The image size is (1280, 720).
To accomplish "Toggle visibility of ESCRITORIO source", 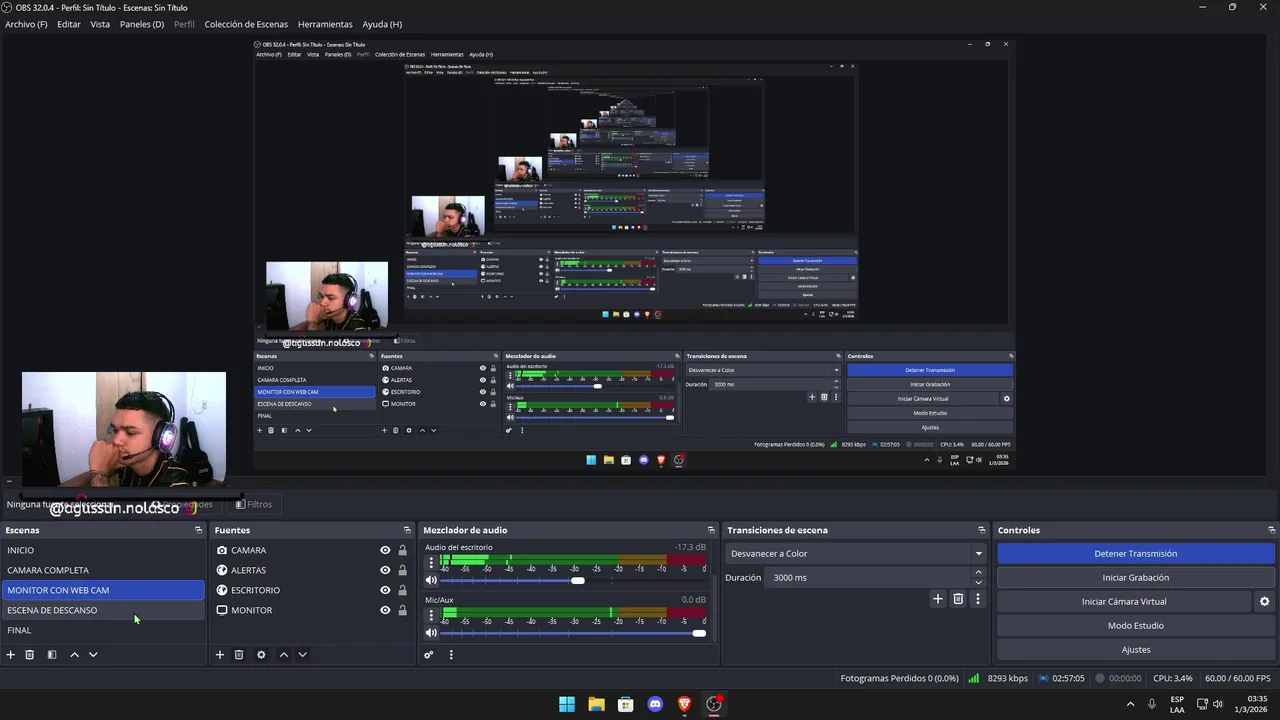I will coord(385,590).
